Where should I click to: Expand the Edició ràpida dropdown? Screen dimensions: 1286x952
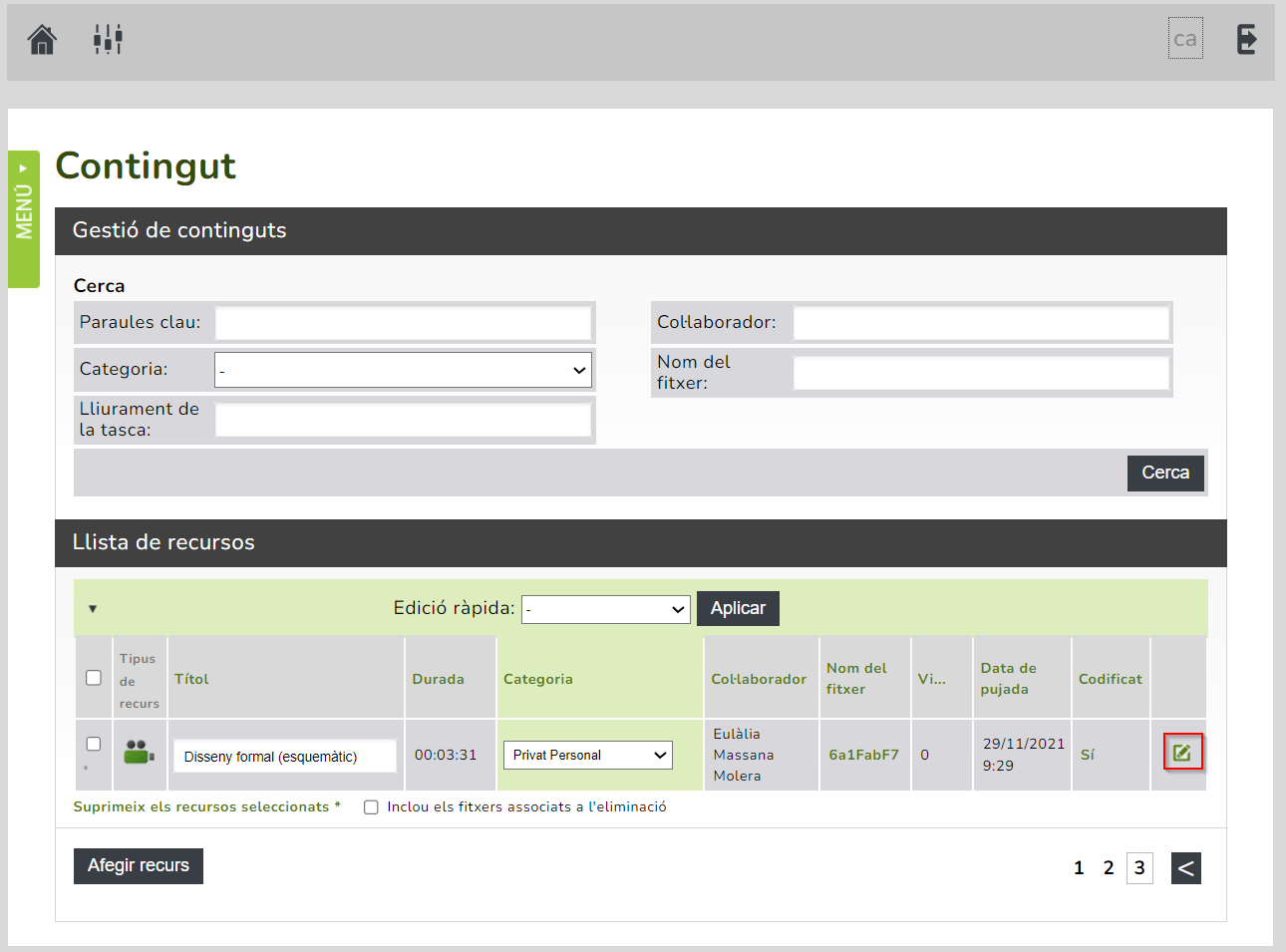[x=606, y=609]
